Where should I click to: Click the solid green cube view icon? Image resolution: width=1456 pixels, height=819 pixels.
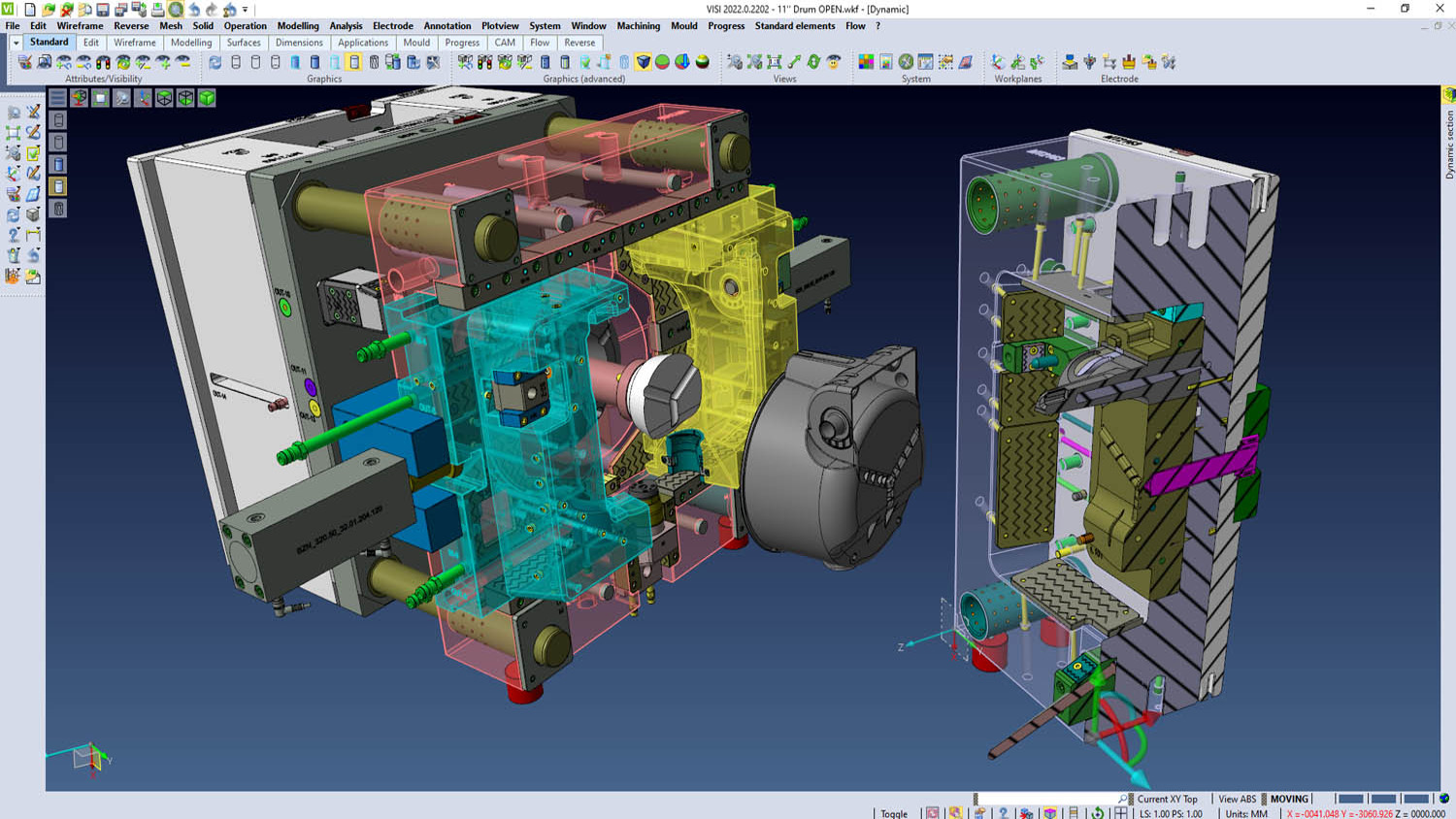click(x=207, y=98)
